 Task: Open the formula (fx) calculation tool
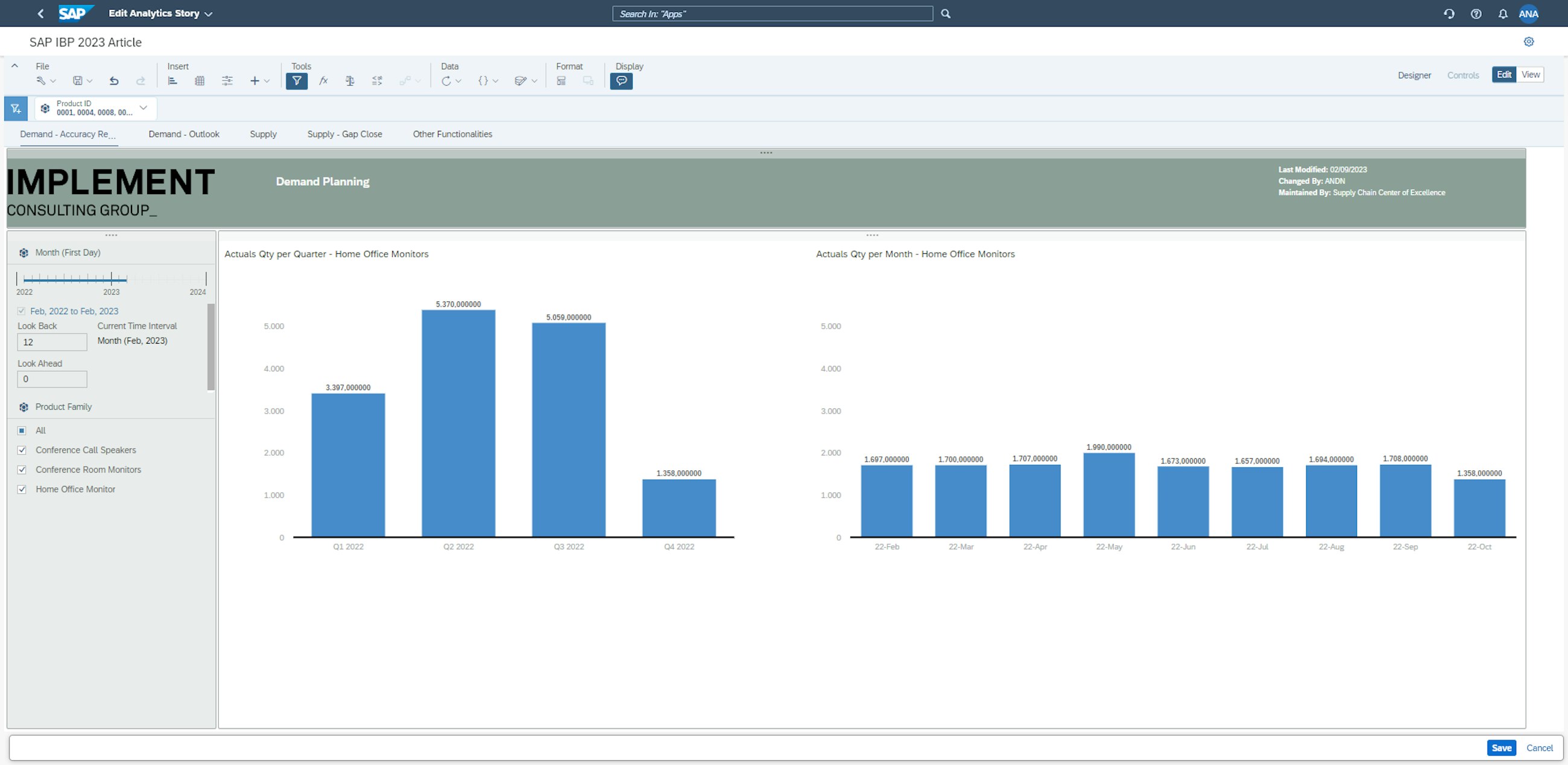[x=323, y=81]
